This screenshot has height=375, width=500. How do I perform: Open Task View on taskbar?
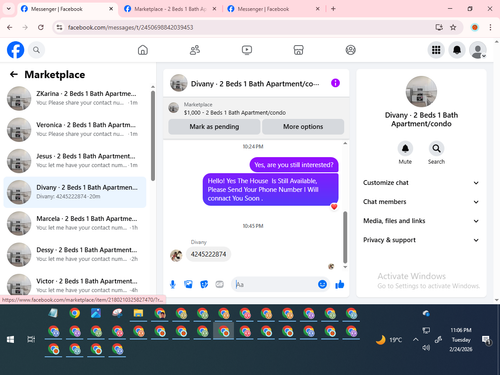pyautogui.click(x=31, y=339)
